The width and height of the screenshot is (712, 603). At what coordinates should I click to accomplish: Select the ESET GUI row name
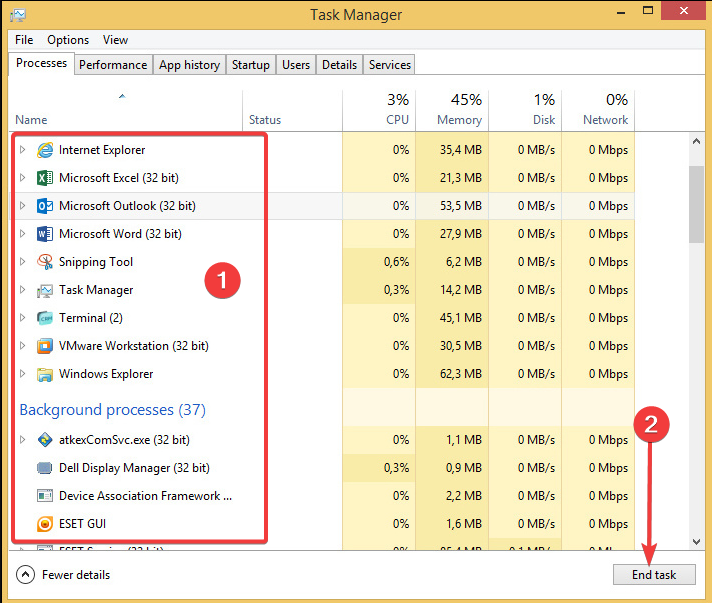[x=82, y=524]
